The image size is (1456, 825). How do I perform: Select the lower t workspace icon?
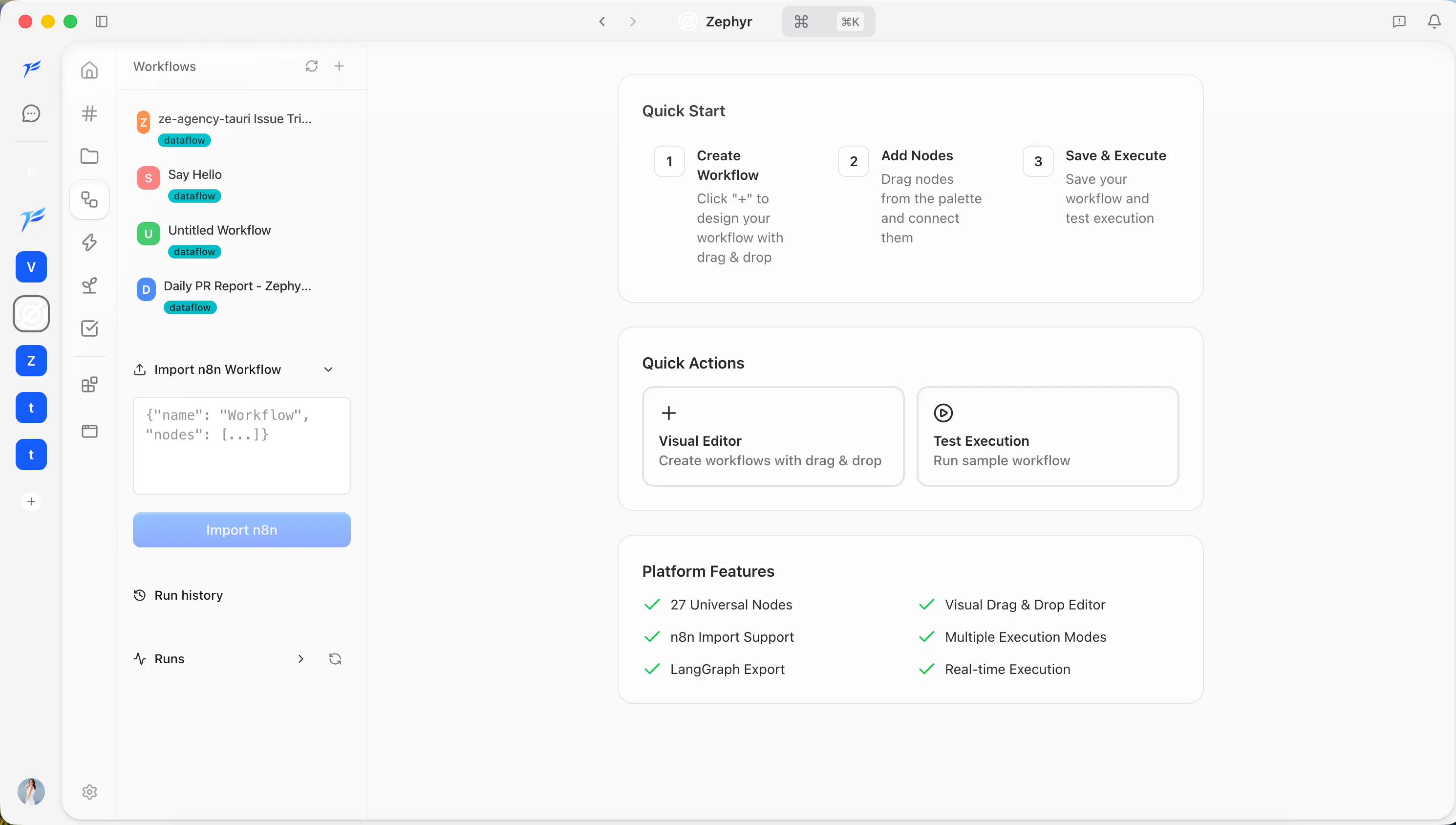pyautogui.click(x=31, y=455)
